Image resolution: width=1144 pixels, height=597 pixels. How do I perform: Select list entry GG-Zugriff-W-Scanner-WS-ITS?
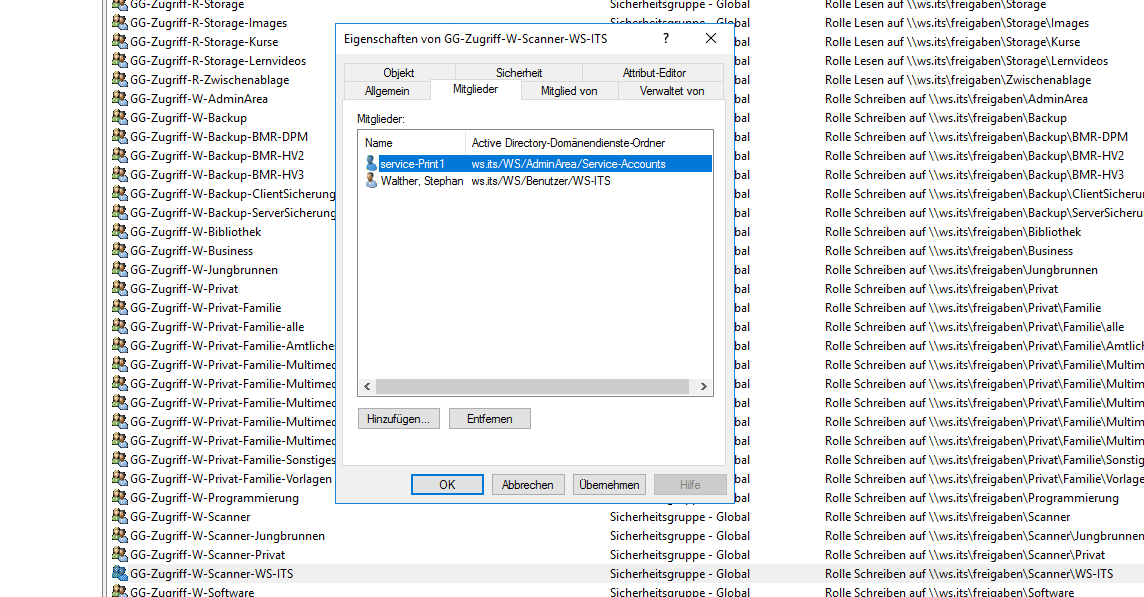(212, 573)
